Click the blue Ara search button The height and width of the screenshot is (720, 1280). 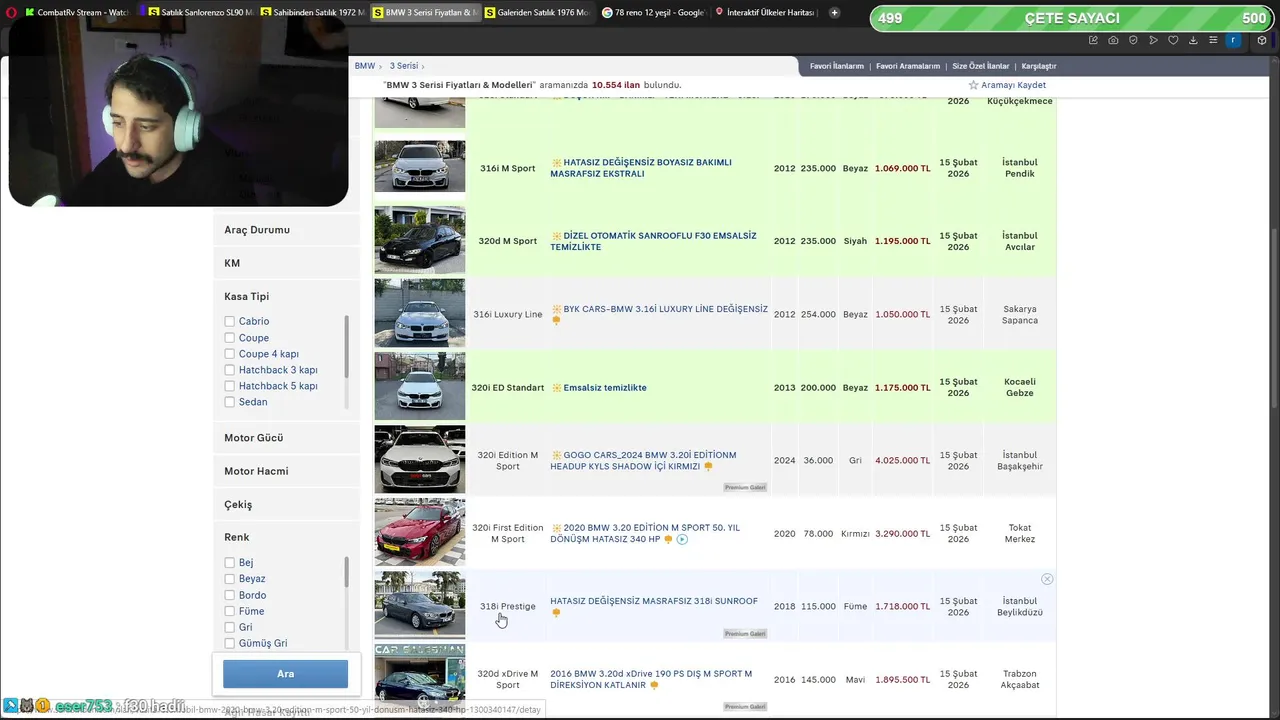pyautogui.click(x=286, y=674)
